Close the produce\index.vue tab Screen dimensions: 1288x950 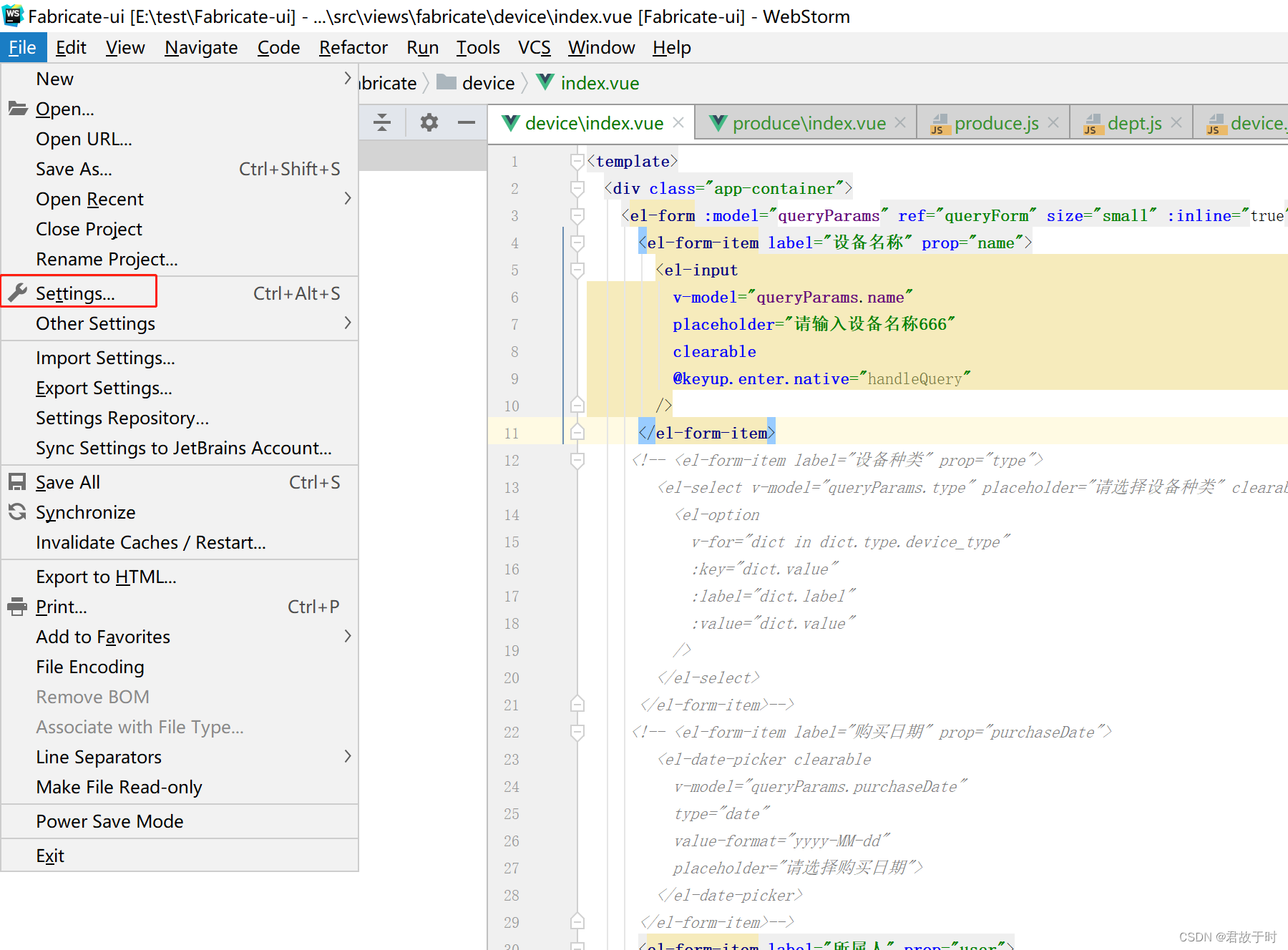[900, 122]
